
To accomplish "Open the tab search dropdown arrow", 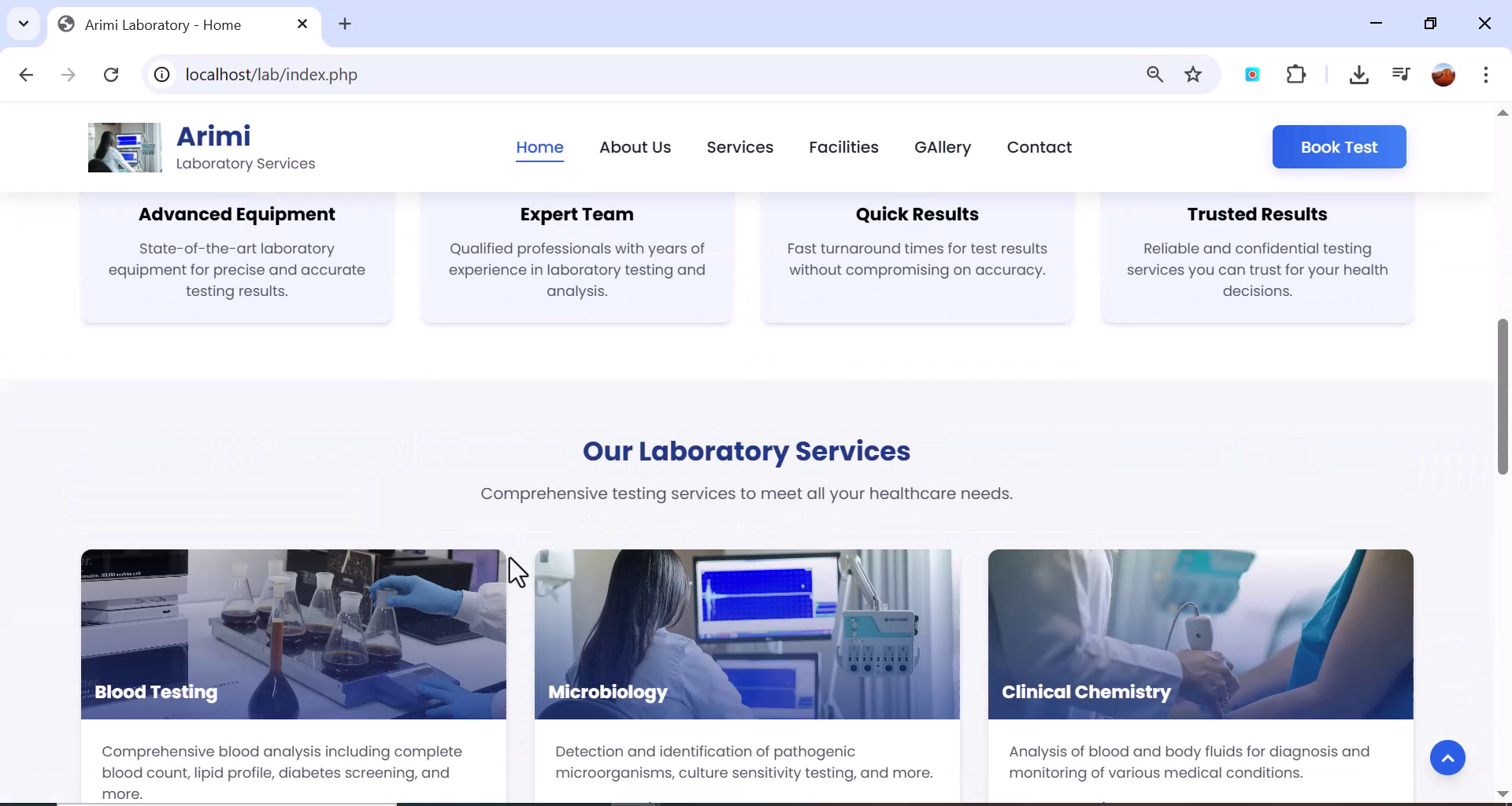I will click(24, 24).
